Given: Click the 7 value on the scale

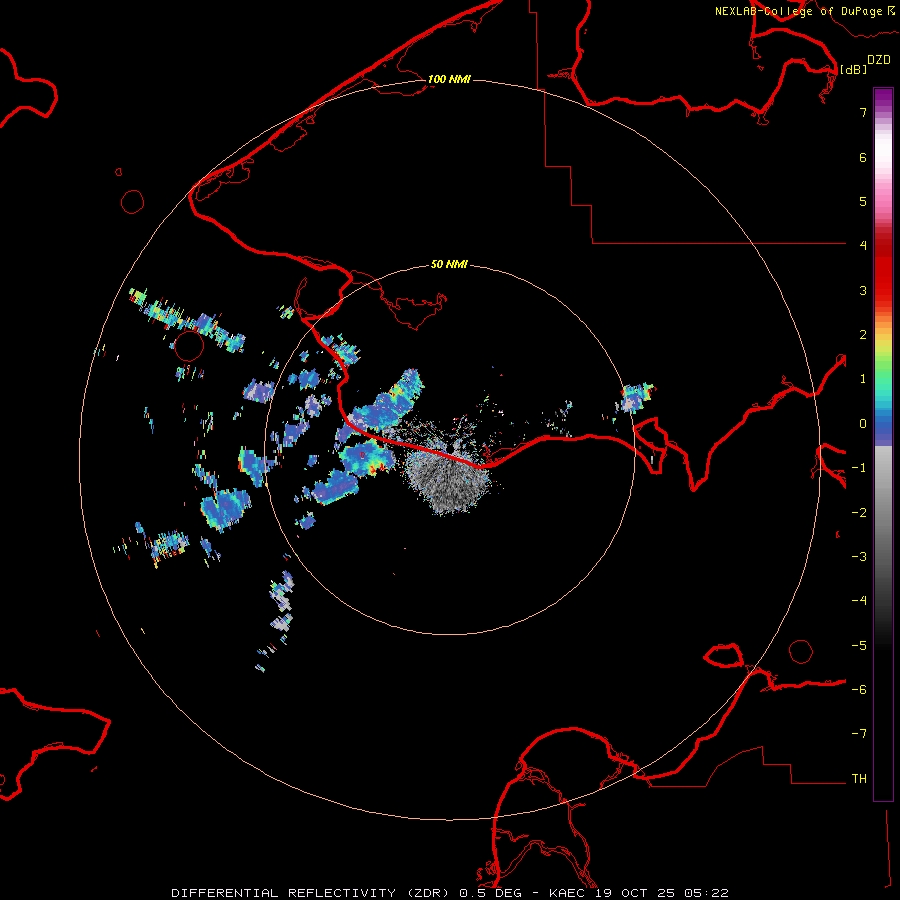Looking at the screenshot, I should click(x=863, y=112).
